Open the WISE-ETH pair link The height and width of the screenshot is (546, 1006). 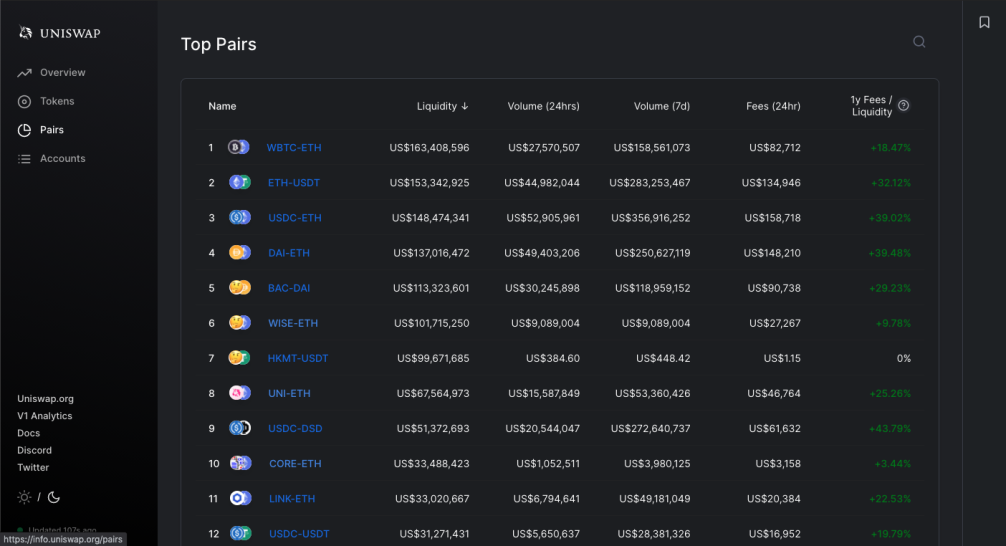[293, 323]
